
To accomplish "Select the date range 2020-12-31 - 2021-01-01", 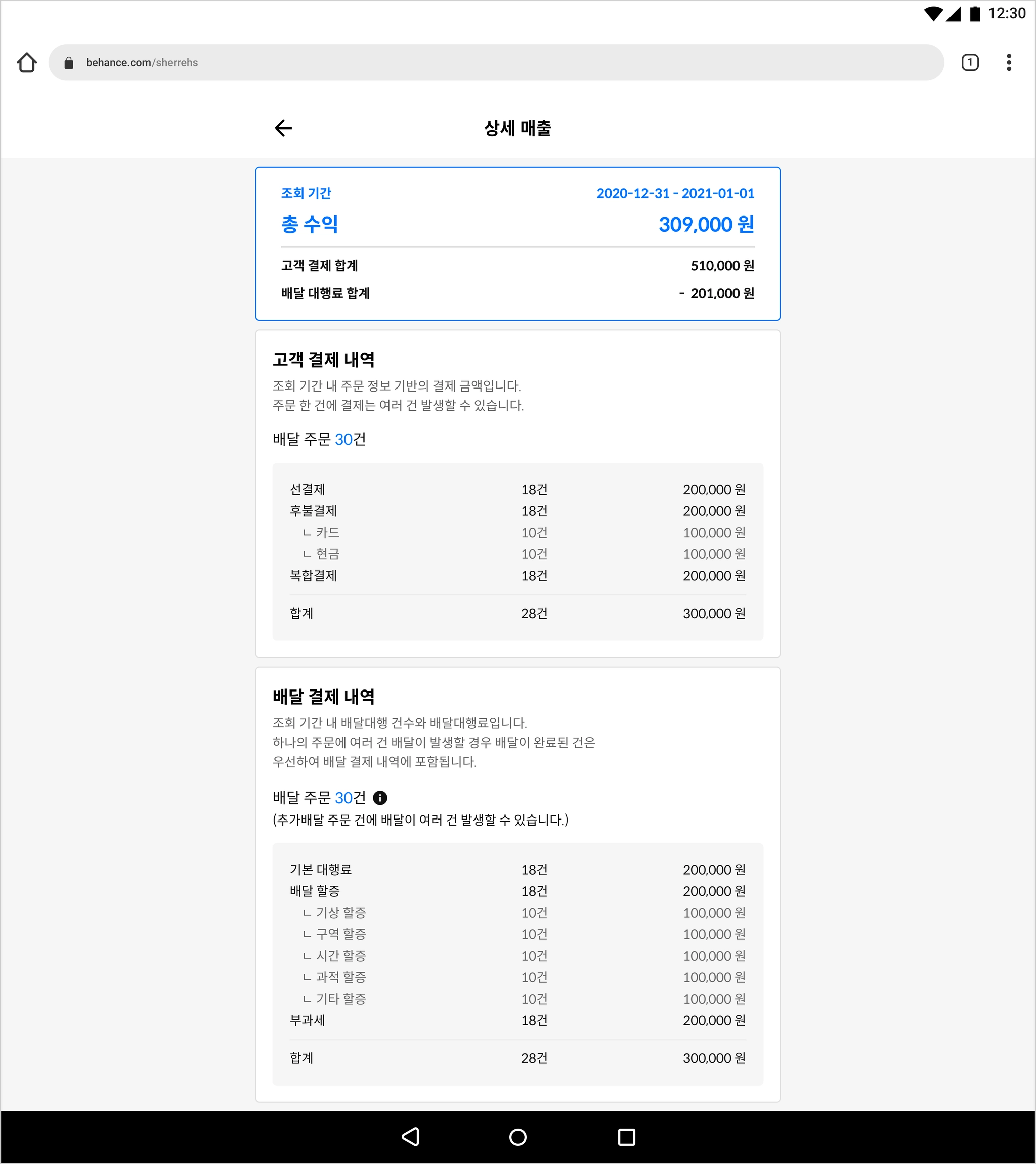I will pos(675,194).
